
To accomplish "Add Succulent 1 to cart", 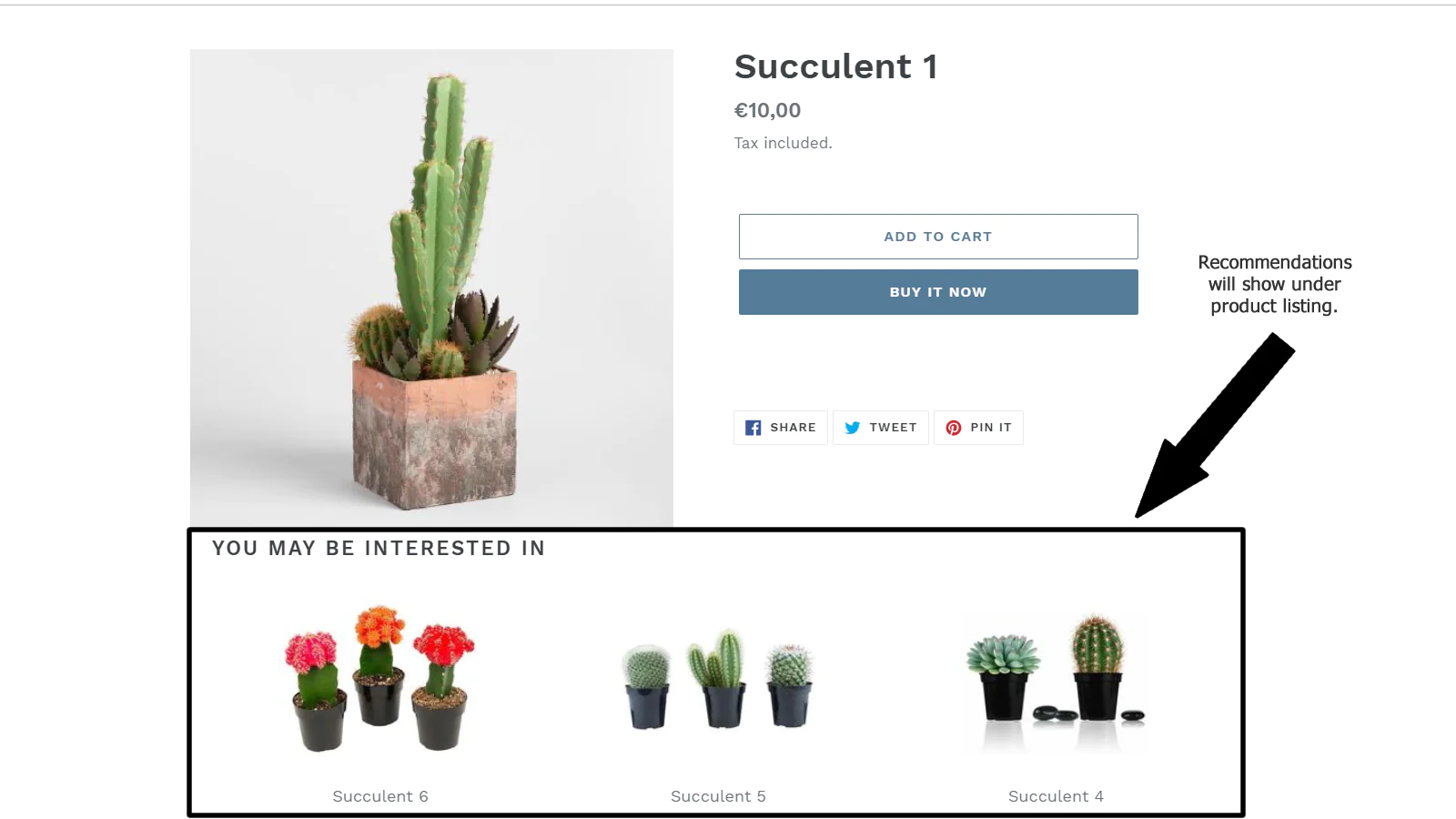I will click(x=938, y=237).
